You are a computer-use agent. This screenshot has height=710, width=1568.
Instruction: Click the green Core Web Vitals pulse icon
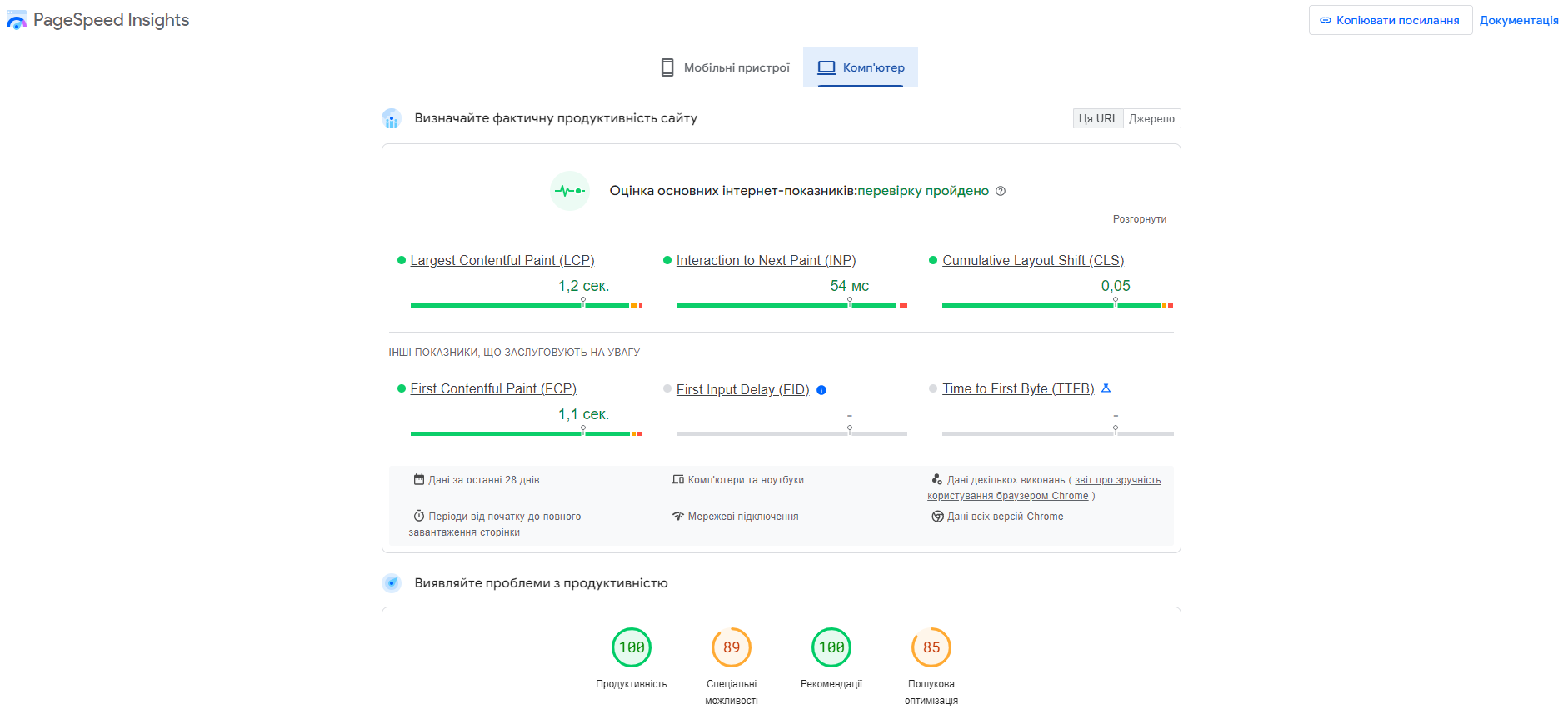570,191
